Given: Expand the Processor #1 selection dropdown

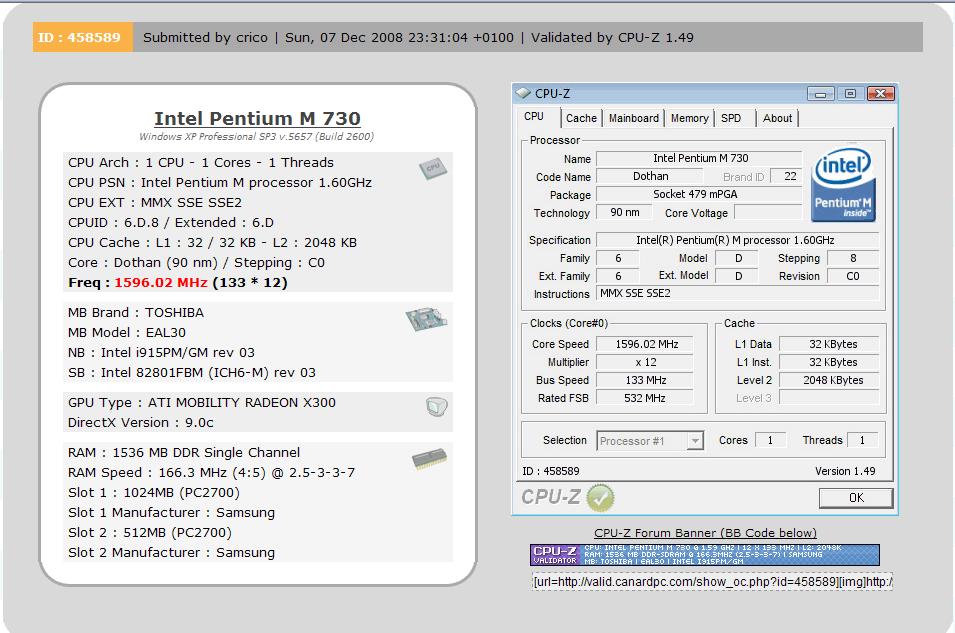Looking at the screenshot, I should [x=695, y=440].
